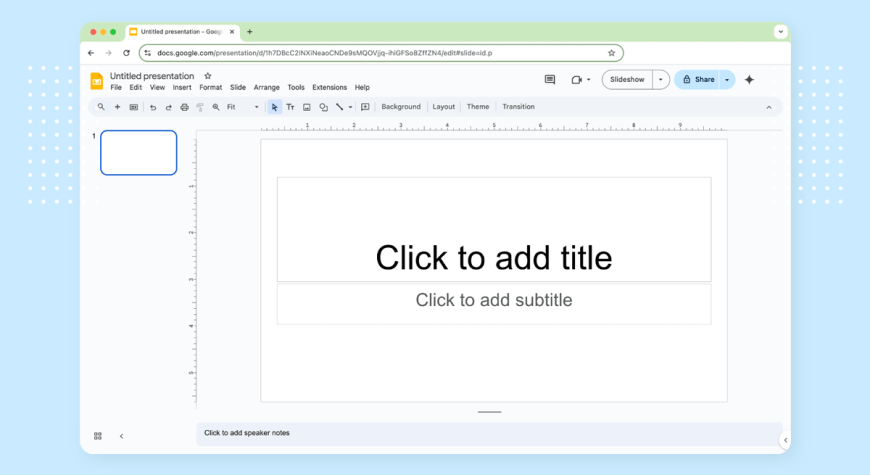Click the print icon in toolbar
This screenshot has width=870, height=475.
(x=184, y=107)
